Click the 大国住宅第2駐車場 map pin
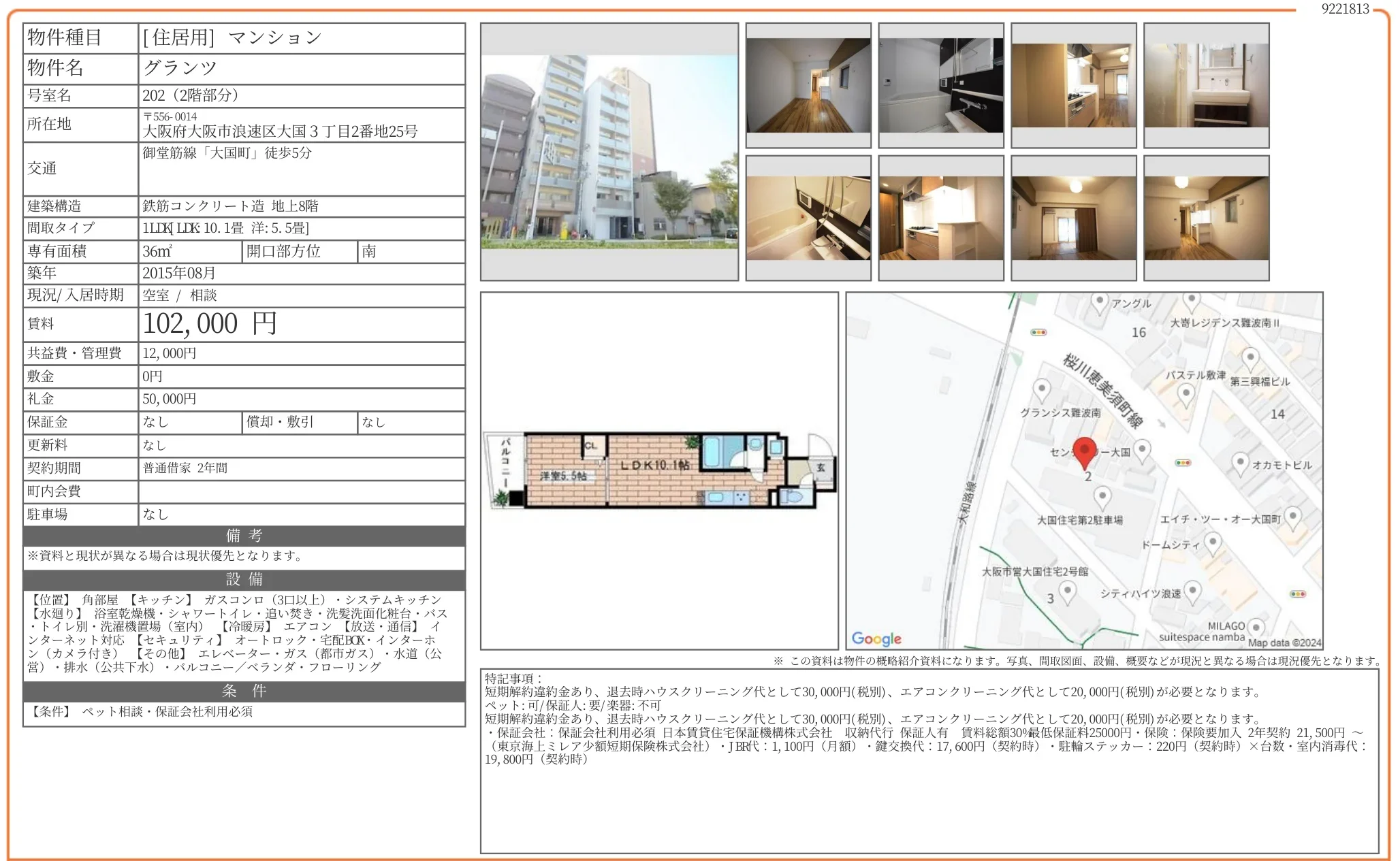Screen dimensions: 1400x861 [x=1102, y=497]
